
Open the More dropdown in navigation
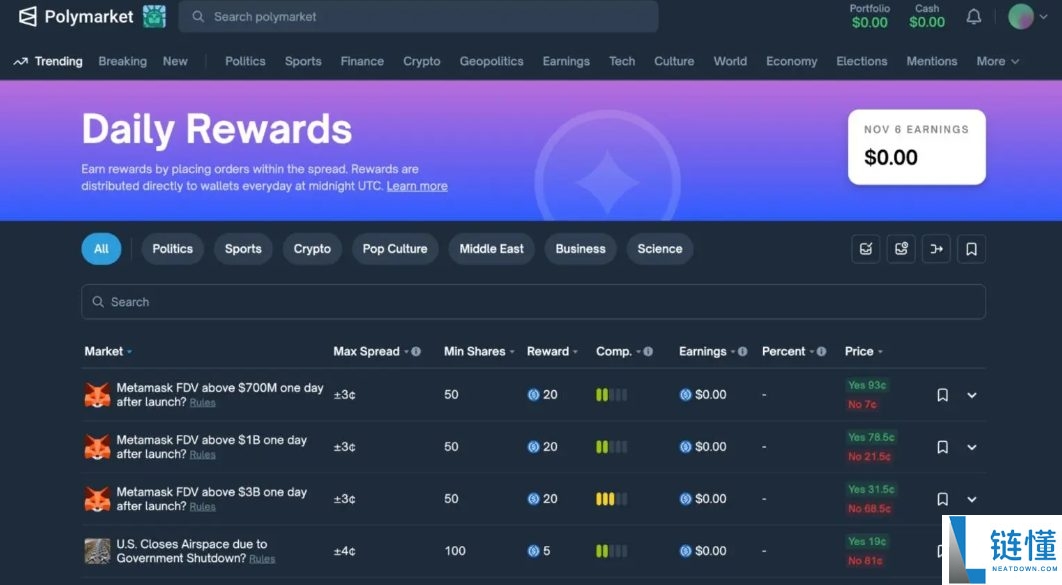[x=997, y=61]
